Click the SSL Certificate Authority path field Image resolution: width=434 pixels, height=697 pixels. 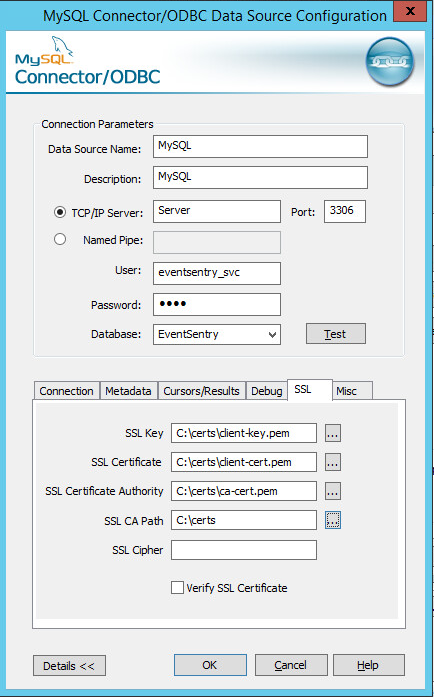pyautogui.click(x=244, y=491)
